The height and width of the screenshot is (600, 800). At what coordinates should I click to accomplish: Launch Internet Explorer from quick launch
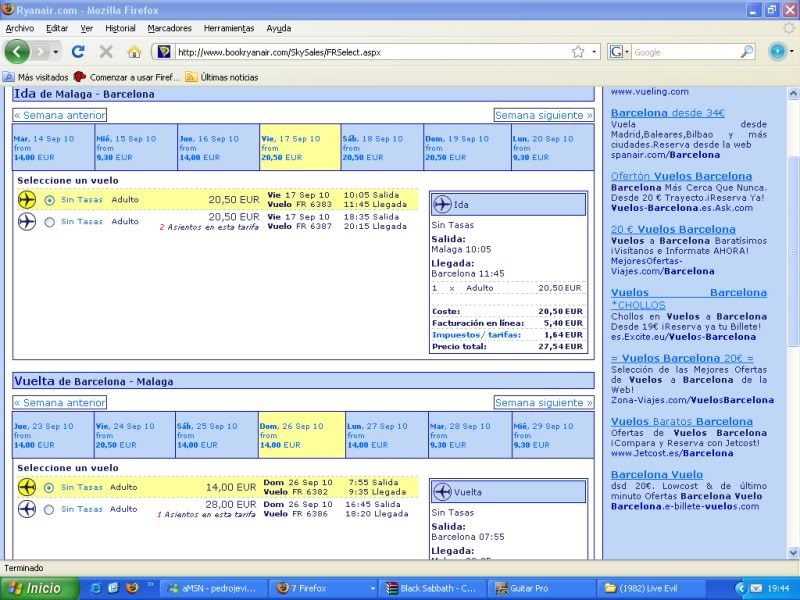(95, 588)
